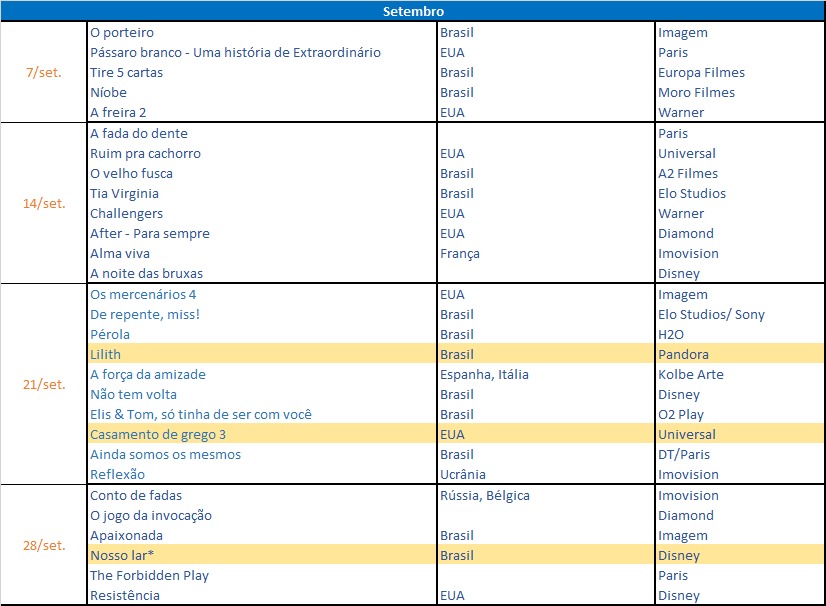The height and width of the screenshot is (606, 826).
Task: Click the Challengers film title
Action: [126, 213]
